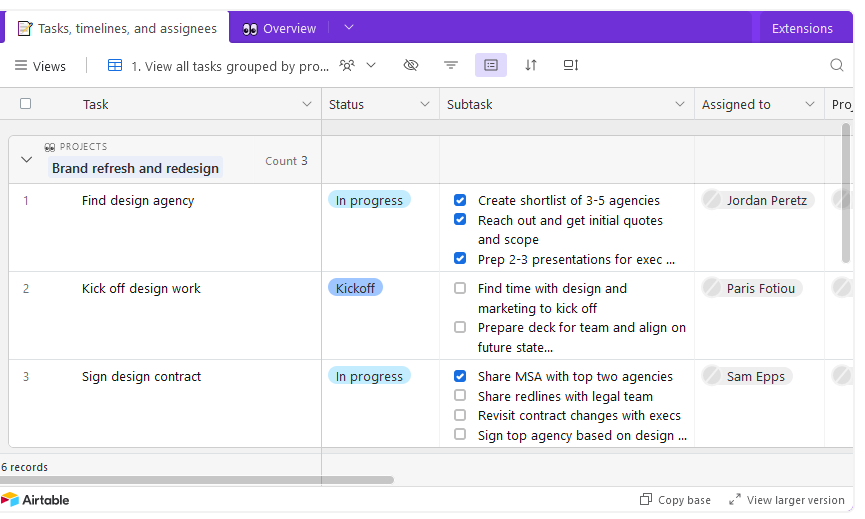
Task: Click Sam Epps avatar icon
Action: coord(712,376)
